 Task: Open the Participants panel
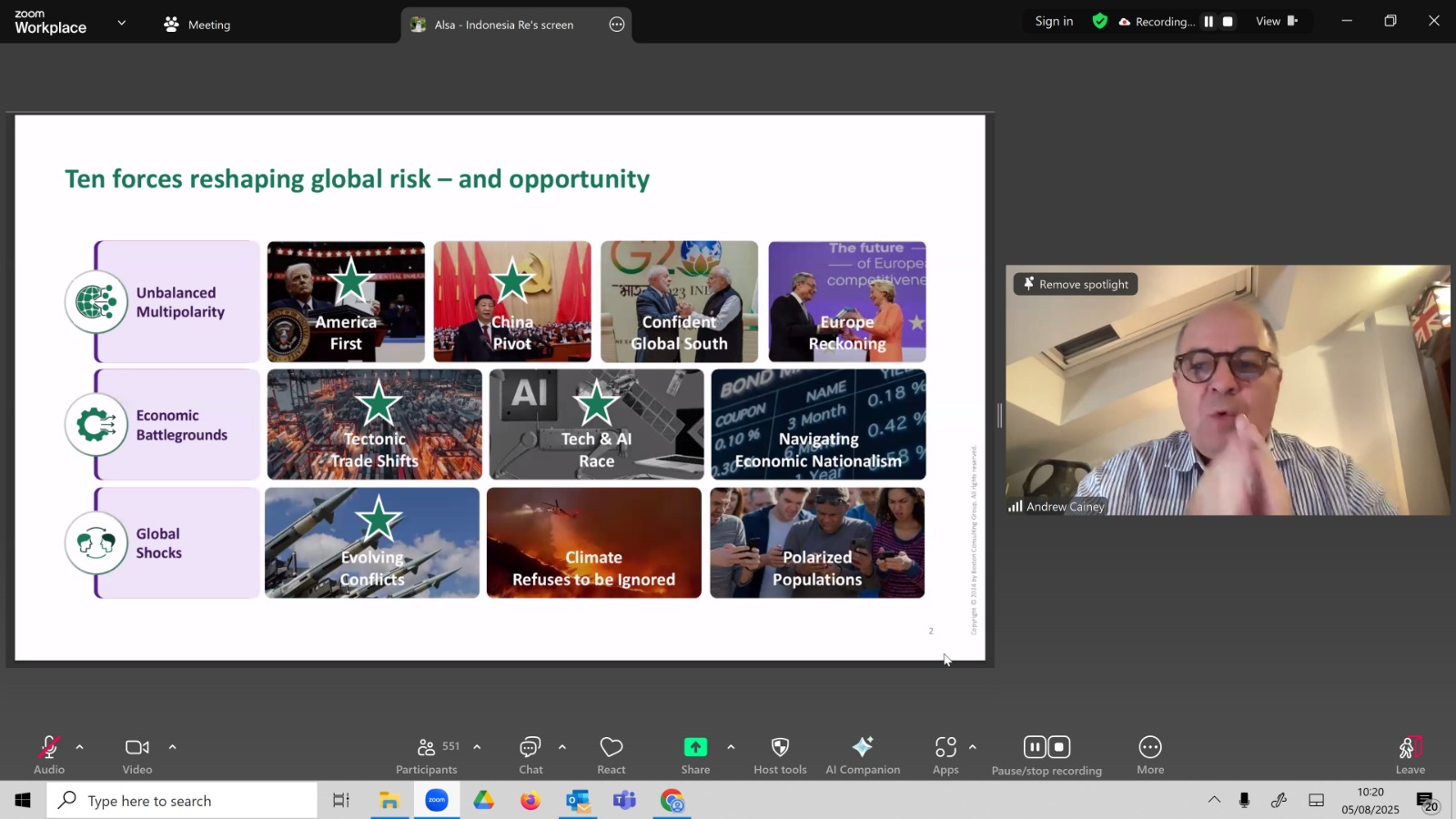click(x=426, y=755)
